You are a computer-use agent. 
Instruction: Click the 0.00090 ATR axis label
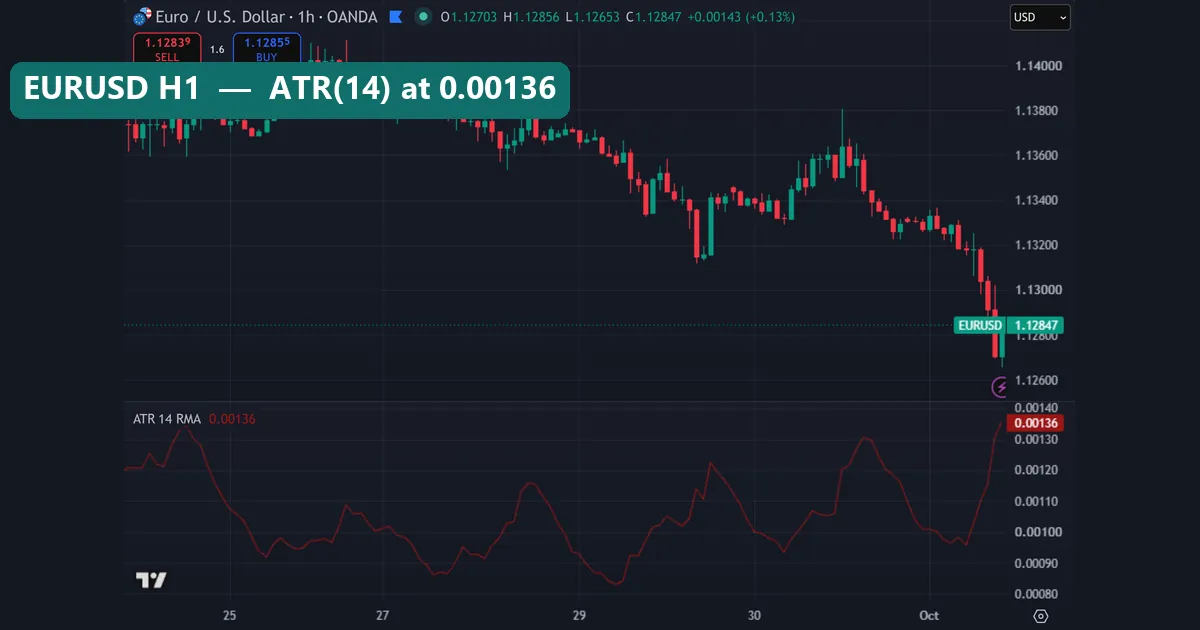(1037, 563)
